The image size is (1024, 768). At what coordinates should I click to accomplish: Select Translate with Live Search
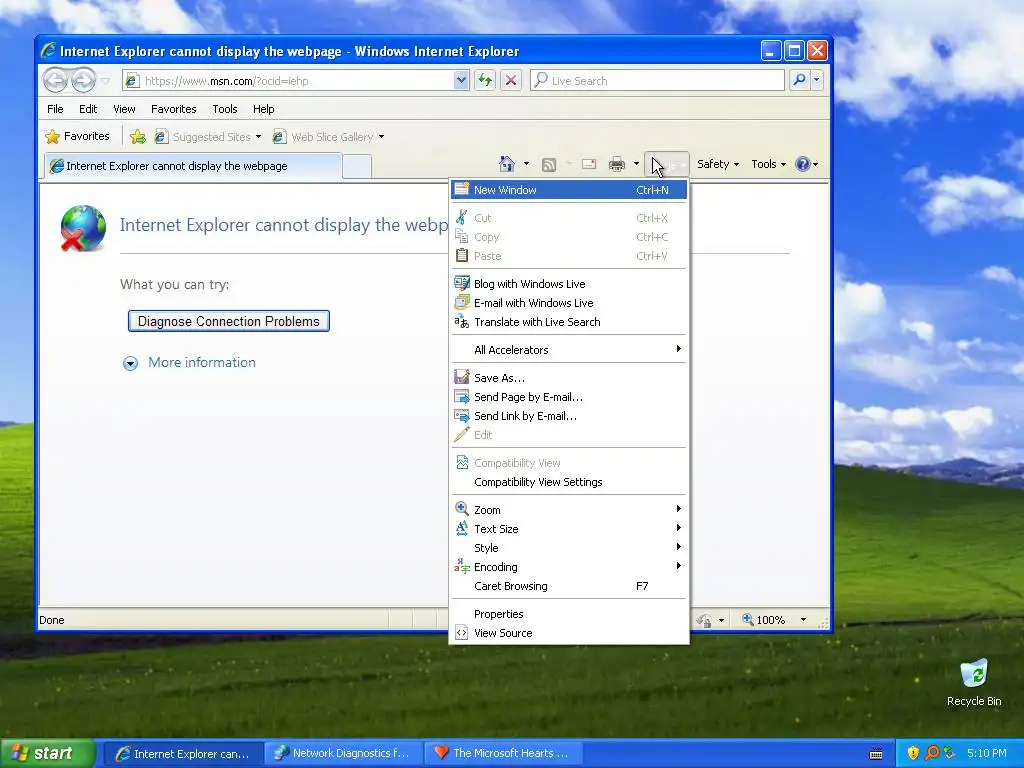click(x=569, y=322)
